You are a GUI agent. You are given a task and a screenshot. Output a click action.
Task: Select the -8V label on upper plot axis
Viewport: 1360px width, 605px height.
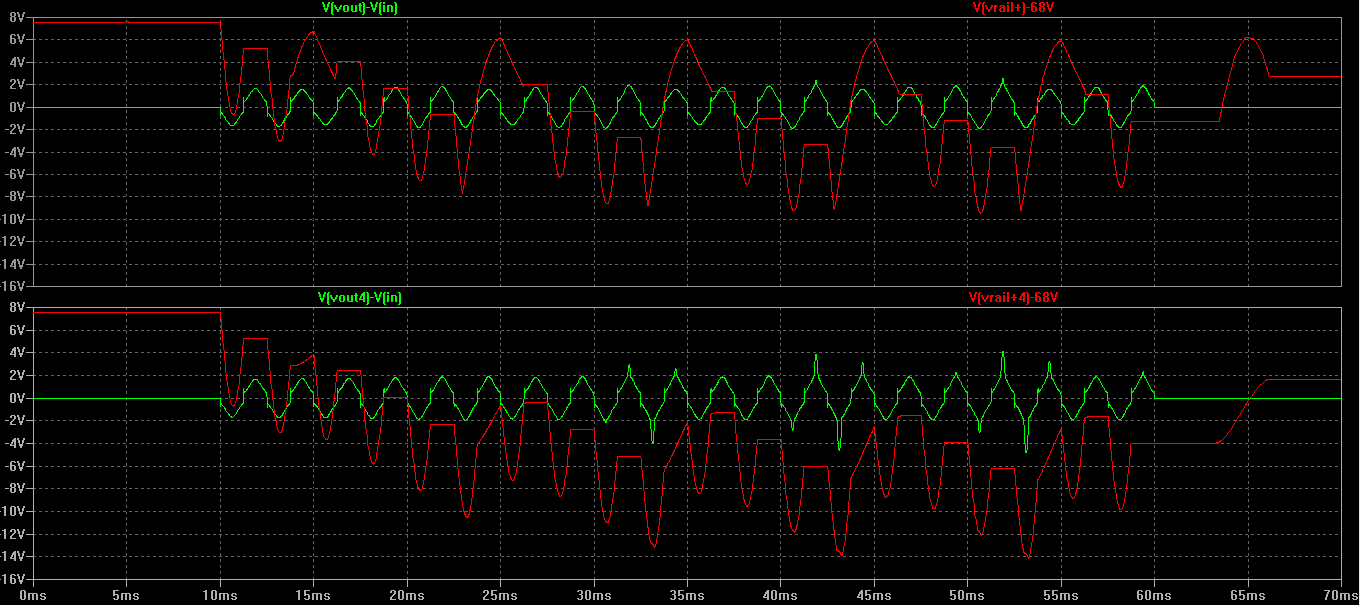click(13, 197)
